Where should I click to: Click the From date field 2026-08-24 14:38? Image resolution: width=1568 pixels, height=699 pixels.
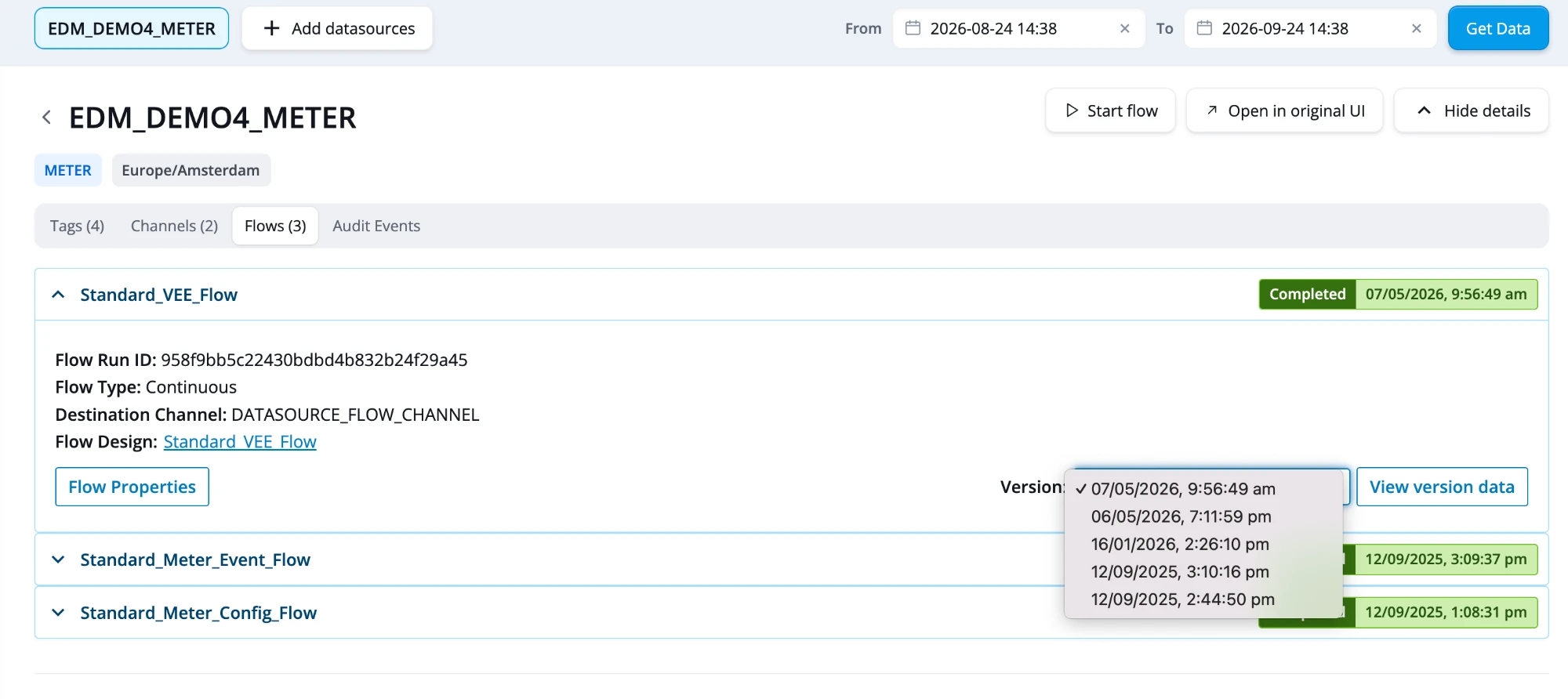[x=1018, y=28]
